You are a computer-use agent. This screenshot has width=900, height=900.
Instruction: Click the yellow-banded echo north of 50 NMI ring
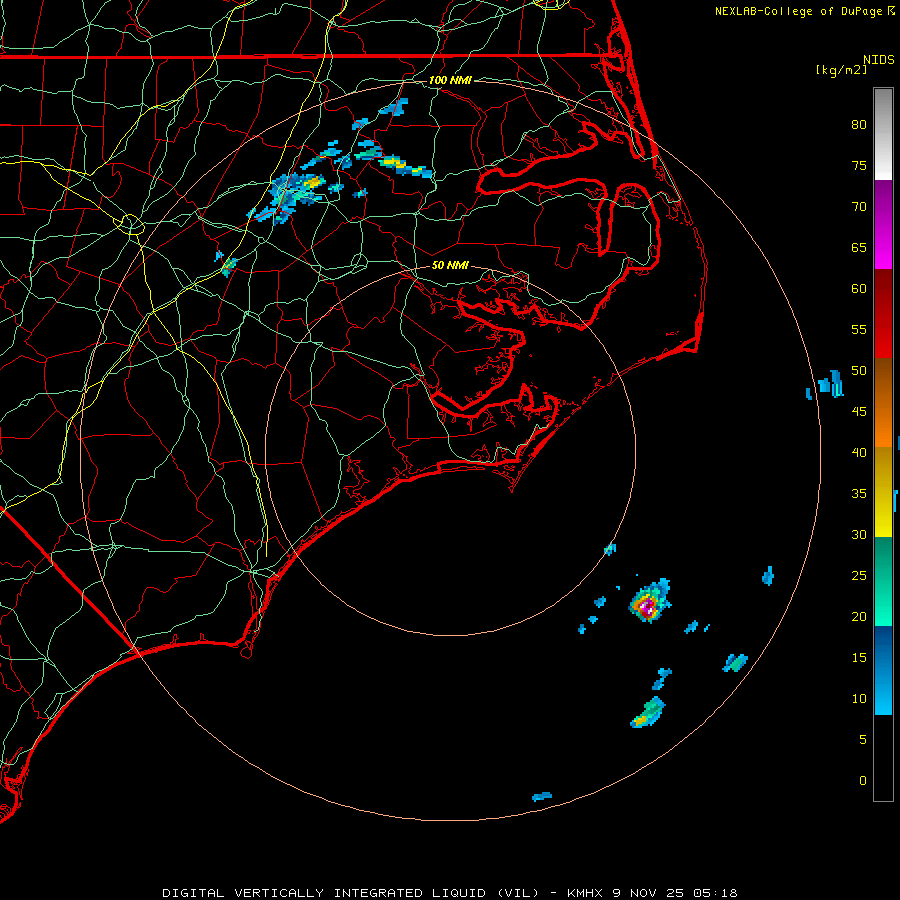(x=405, y=167)
